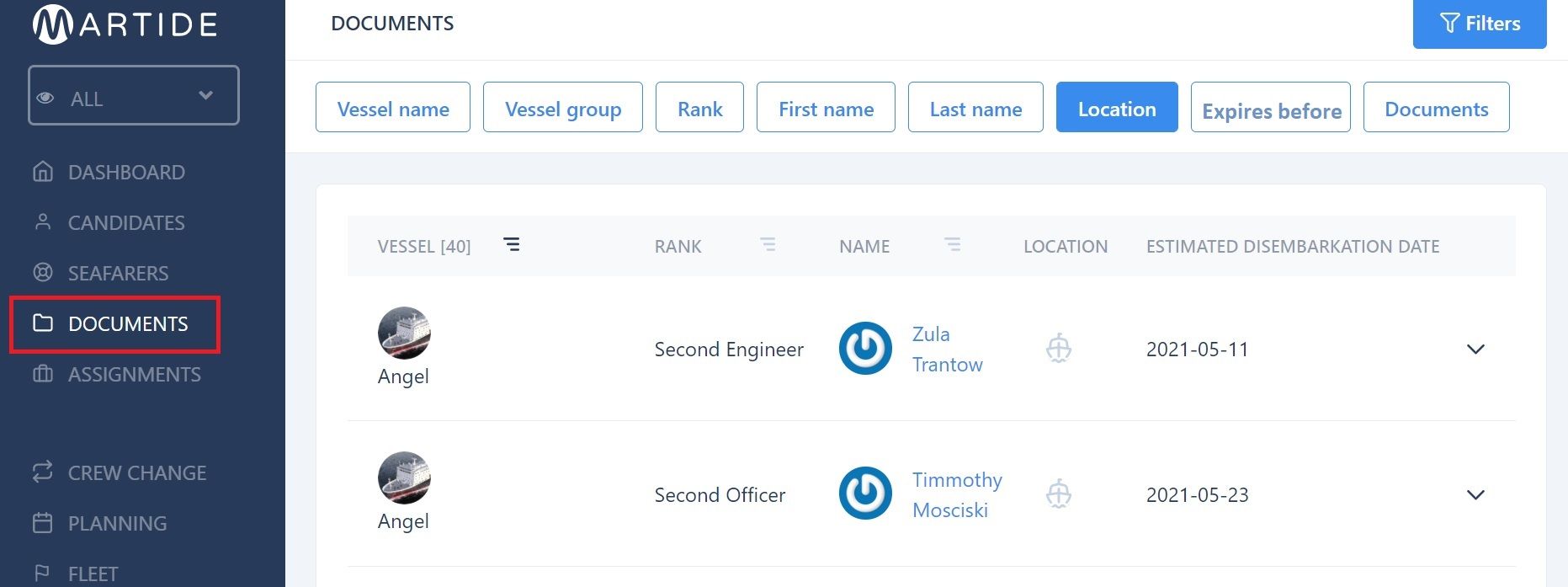Open Candidates section
This screenshot has height=587, width=1568.
click(126, 223)
